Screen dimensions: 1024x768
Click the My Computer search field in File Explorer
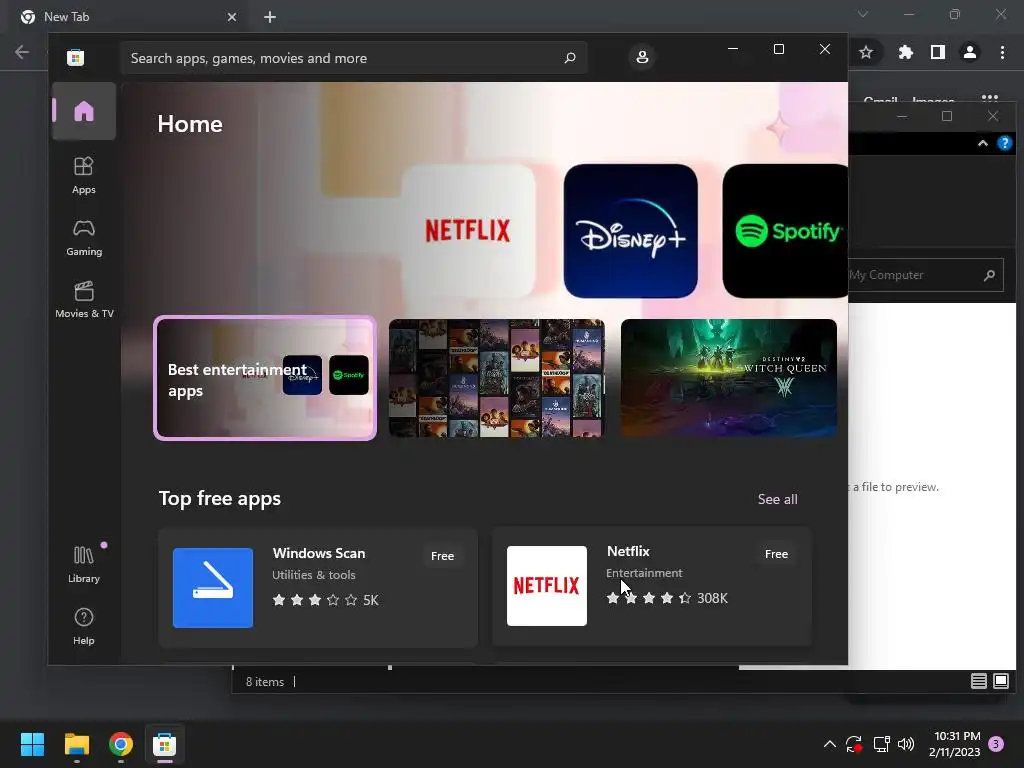pos(926,275)
